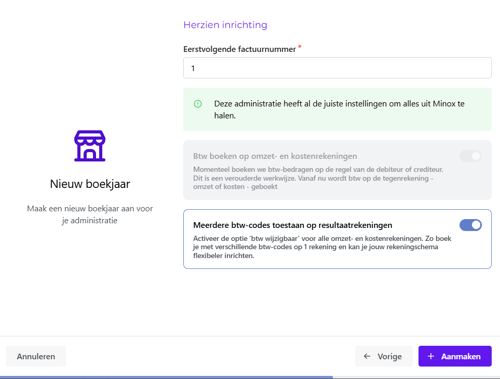Cancel with the Annuleren button
500x379 pixels.
pyautogui.click(x=36, y=356)
